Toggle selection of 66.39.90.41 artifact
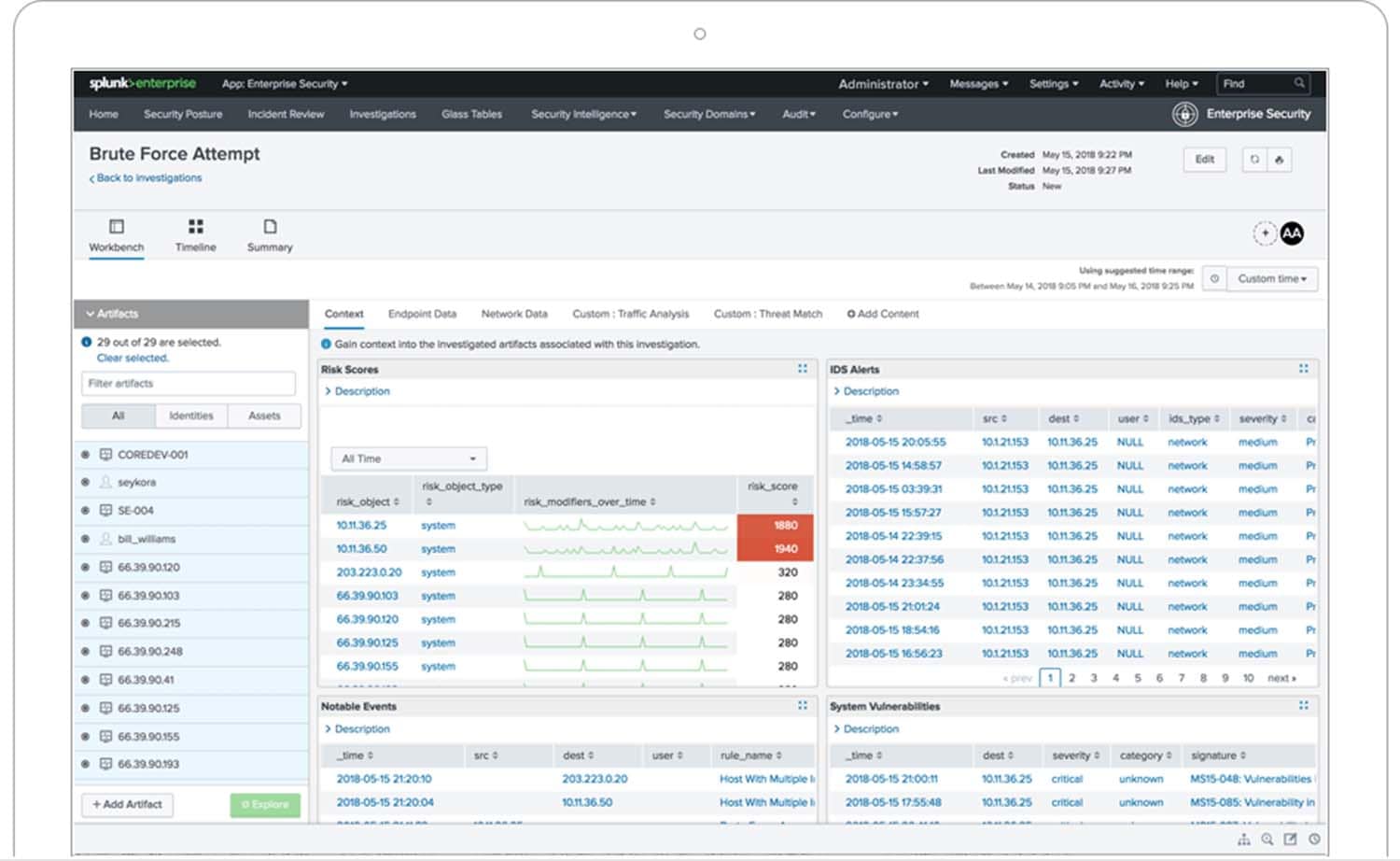1400x861 pixels. pos(85,680)
